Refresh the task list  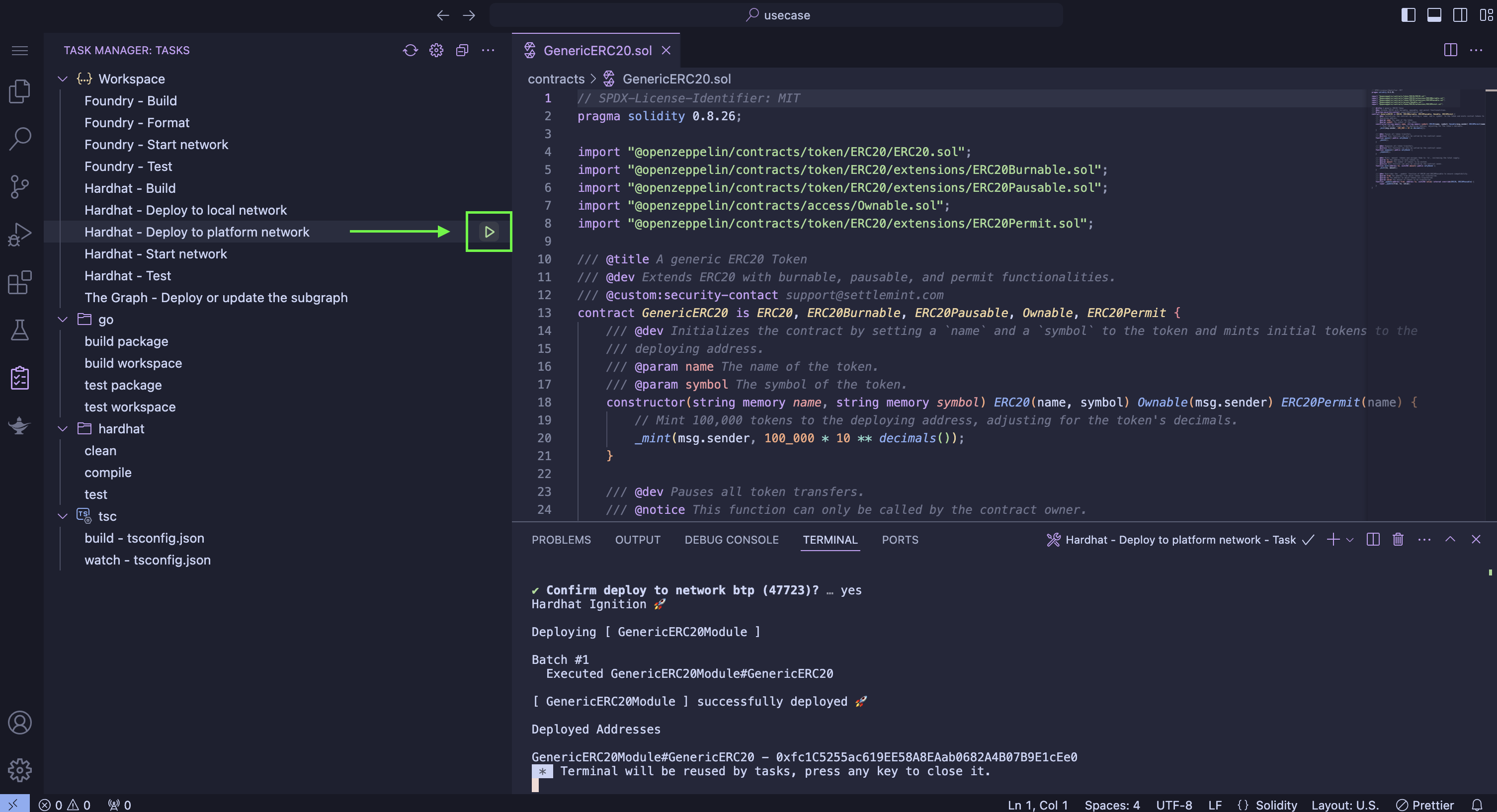coord(410,51)
